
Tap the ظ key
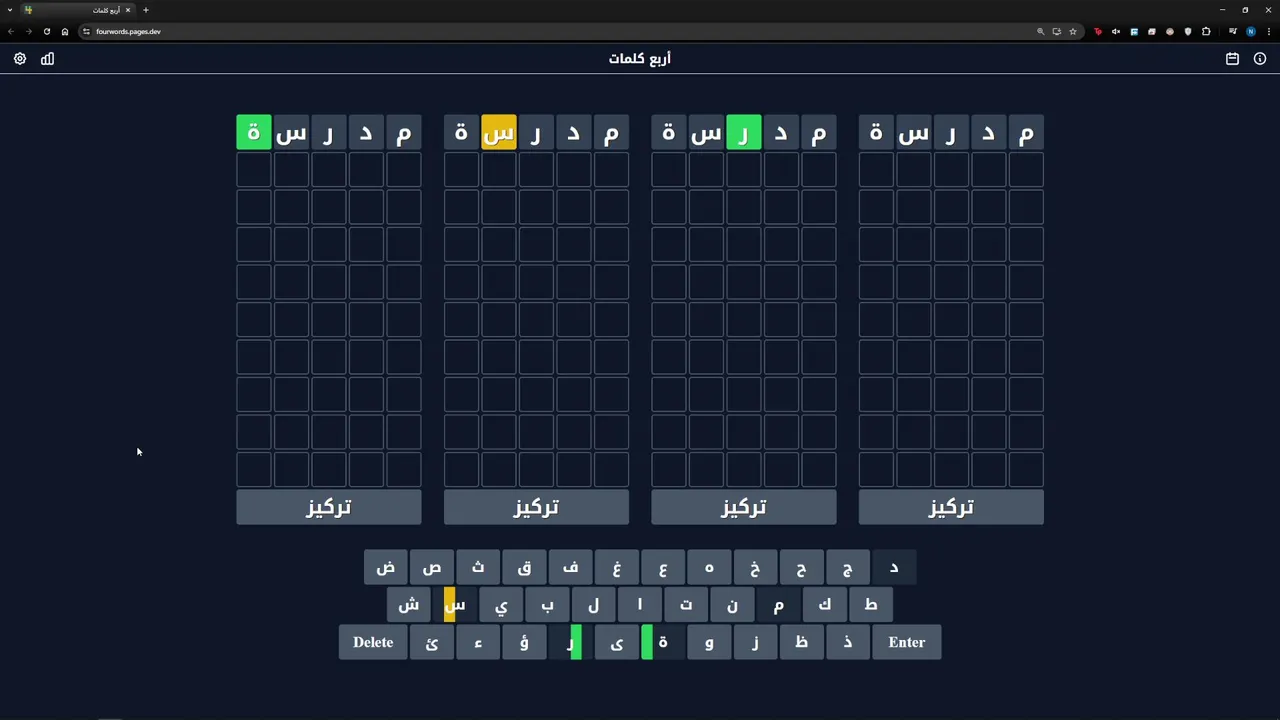[x=802, y=642]
